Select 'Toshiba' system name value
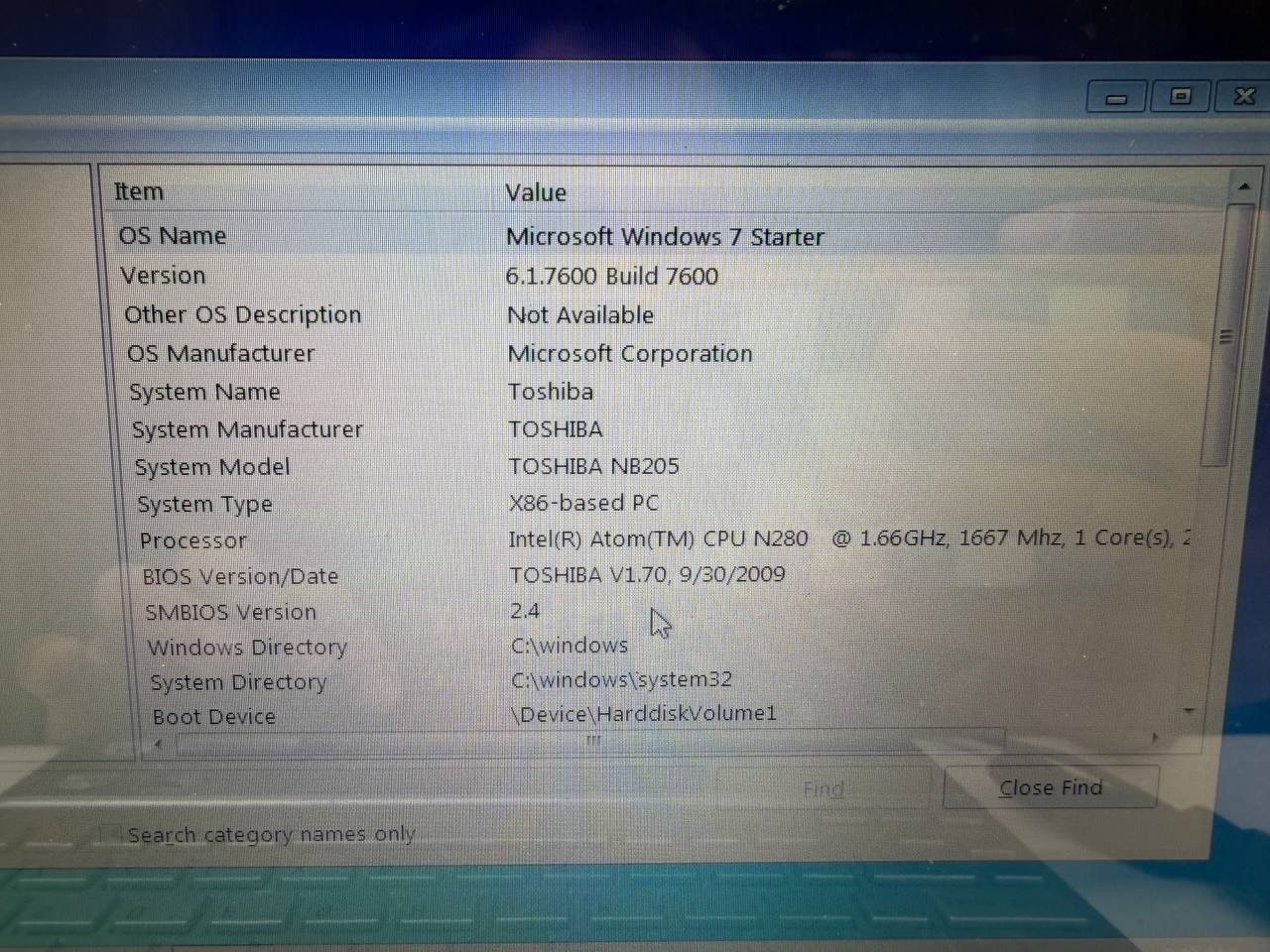The width and height of the screenshot is (1270, 952). pyautogui.click(x=551, y=392)
